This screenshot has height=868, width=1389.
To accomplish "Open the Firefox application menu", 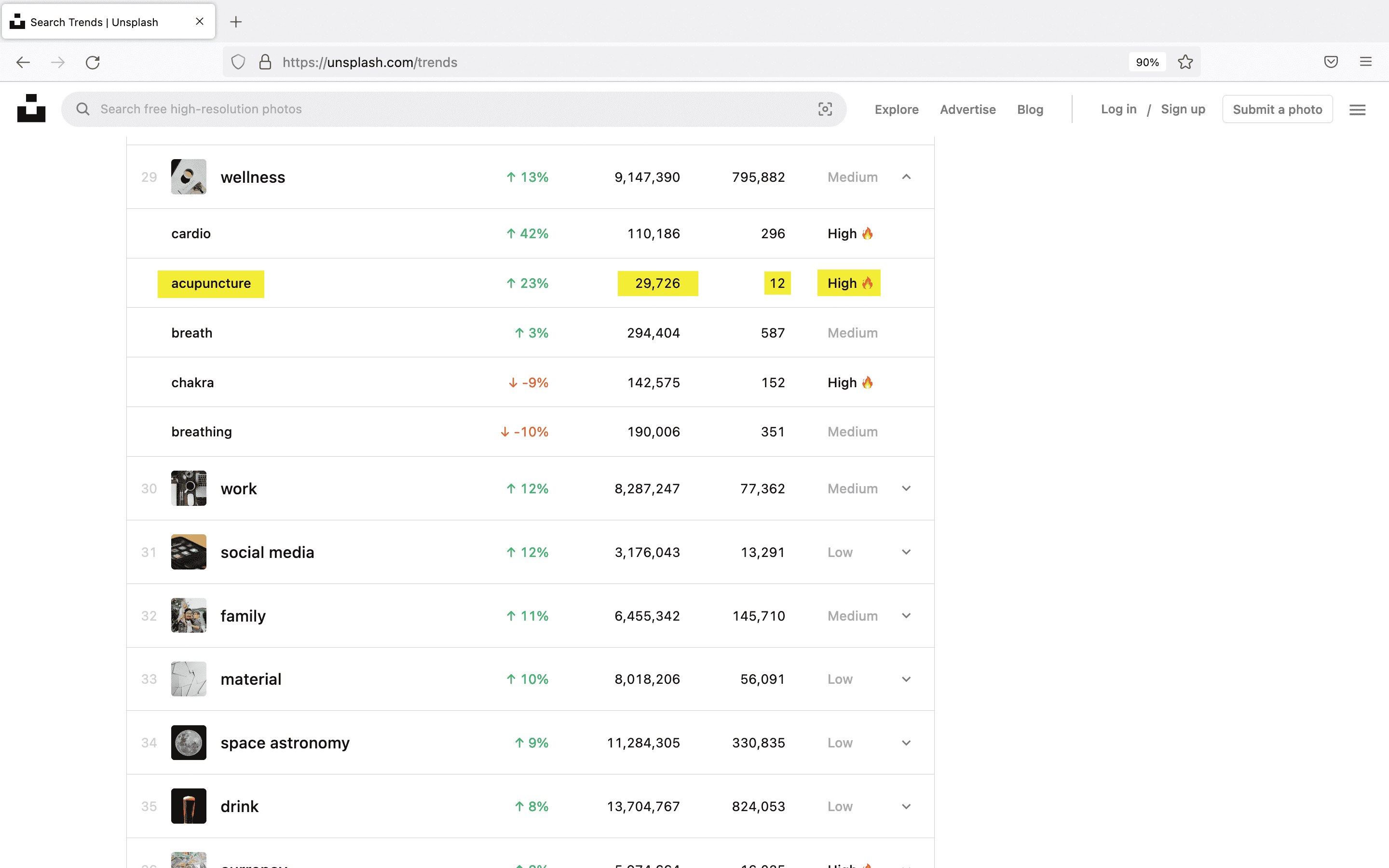I will coord(1365,62).
